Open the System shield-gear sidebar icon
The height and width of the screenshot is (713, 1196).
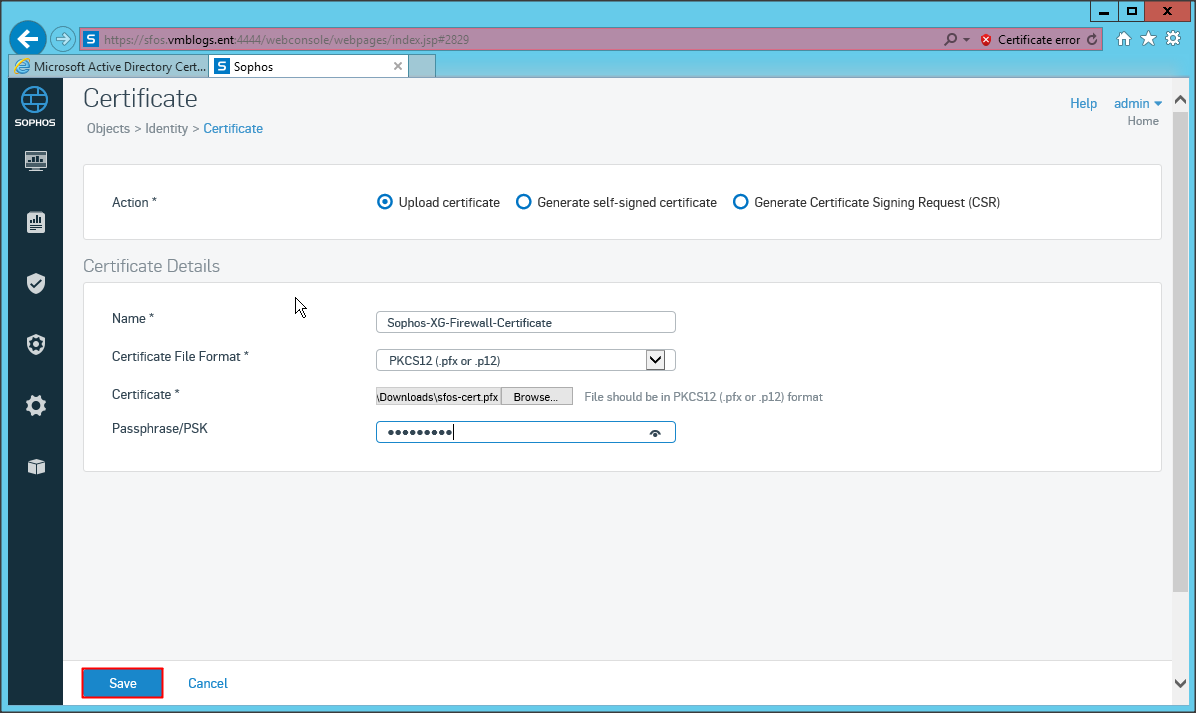click(36, 345)
